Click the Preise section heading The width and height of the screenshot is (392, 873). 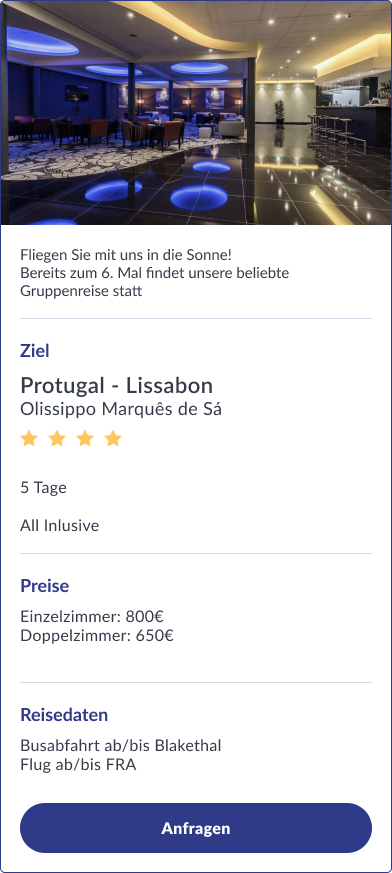click(45, 586)
